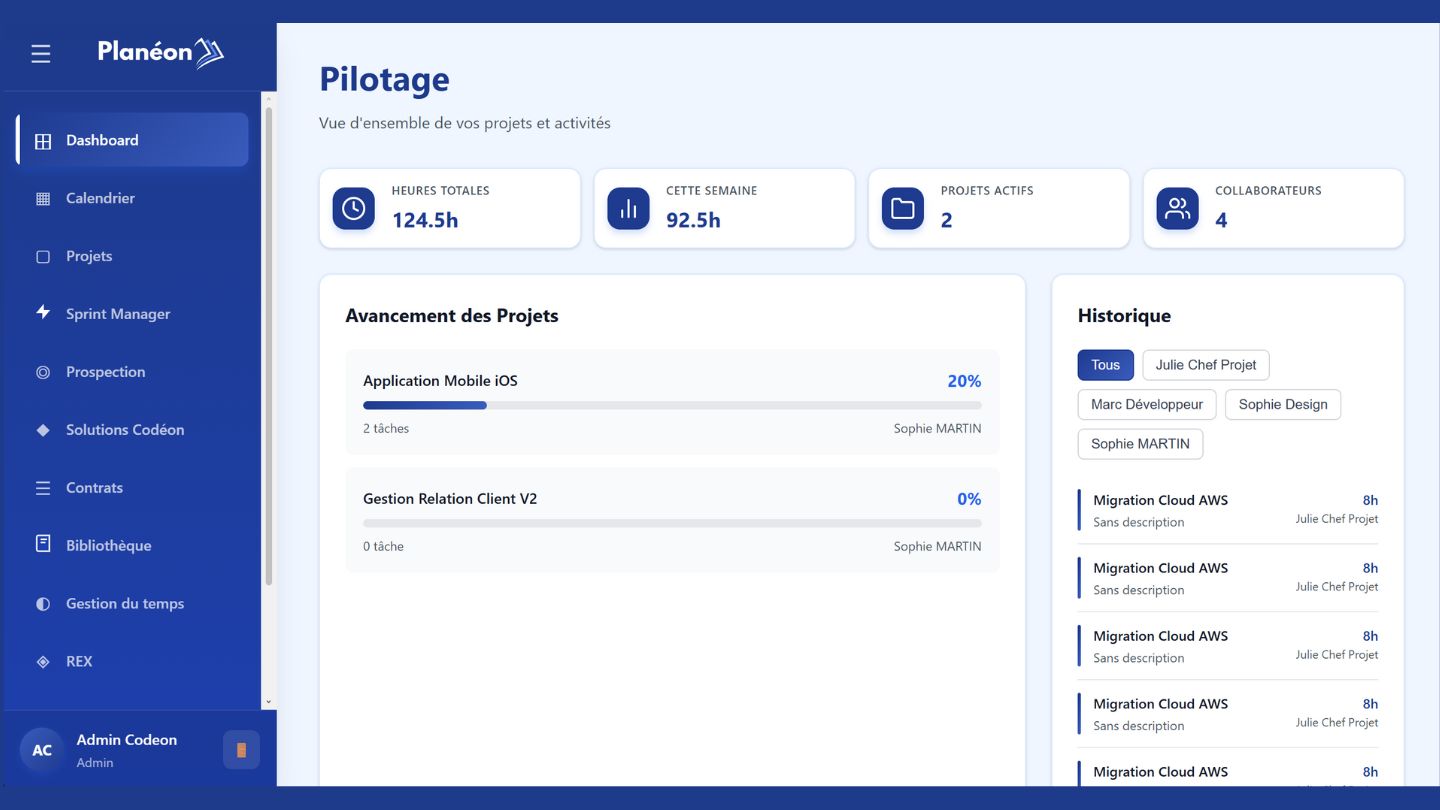The height and width of the screenshot is (810, 1440).
Task: Open the Dashboard menu item
Action: (x=132, y=140)
